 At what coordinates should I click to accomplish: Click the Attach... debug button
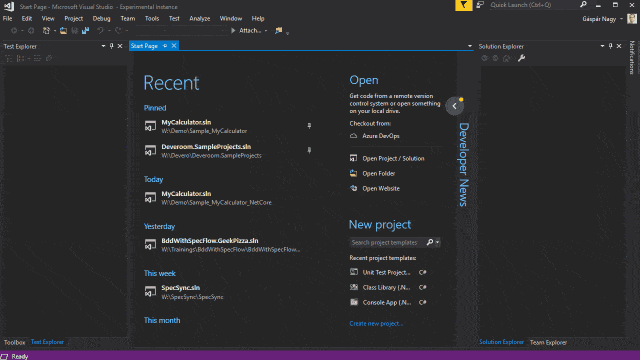(x=246, y=31)
